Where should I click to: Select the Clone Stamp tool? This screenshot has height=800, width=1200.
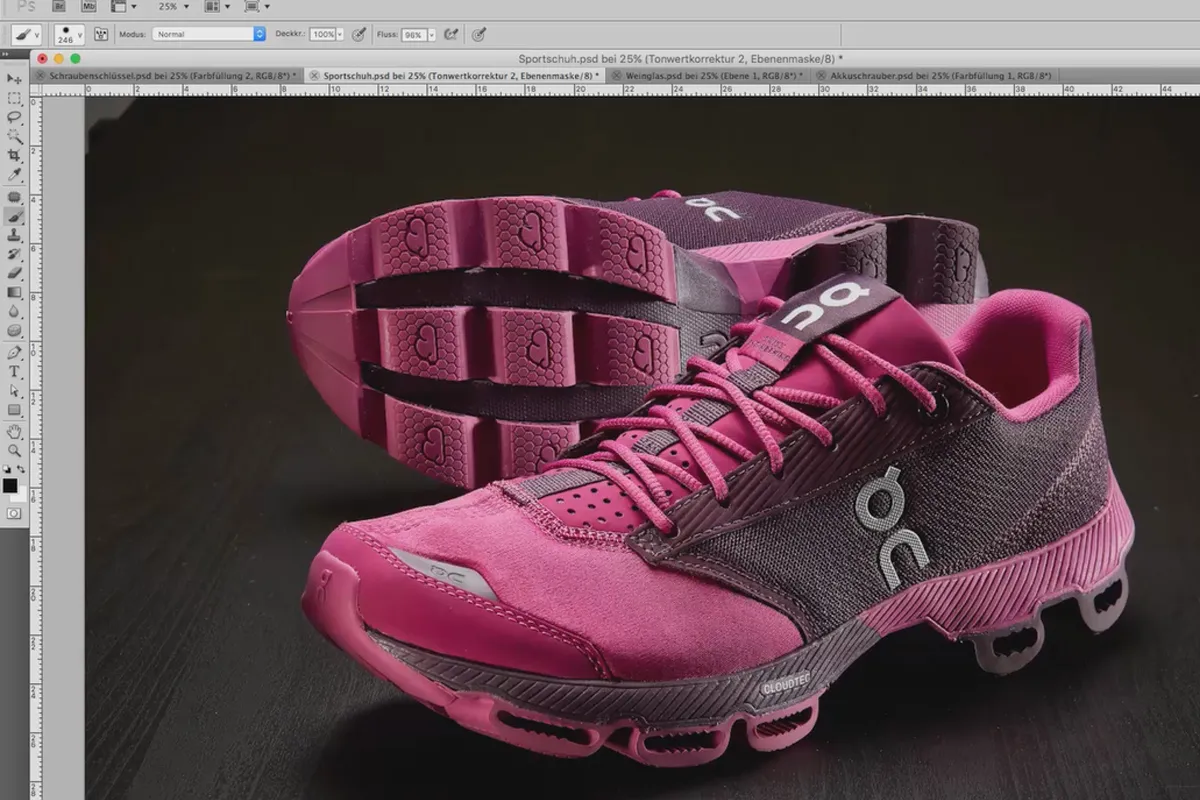pyautogui.click(x=14, y=235)
